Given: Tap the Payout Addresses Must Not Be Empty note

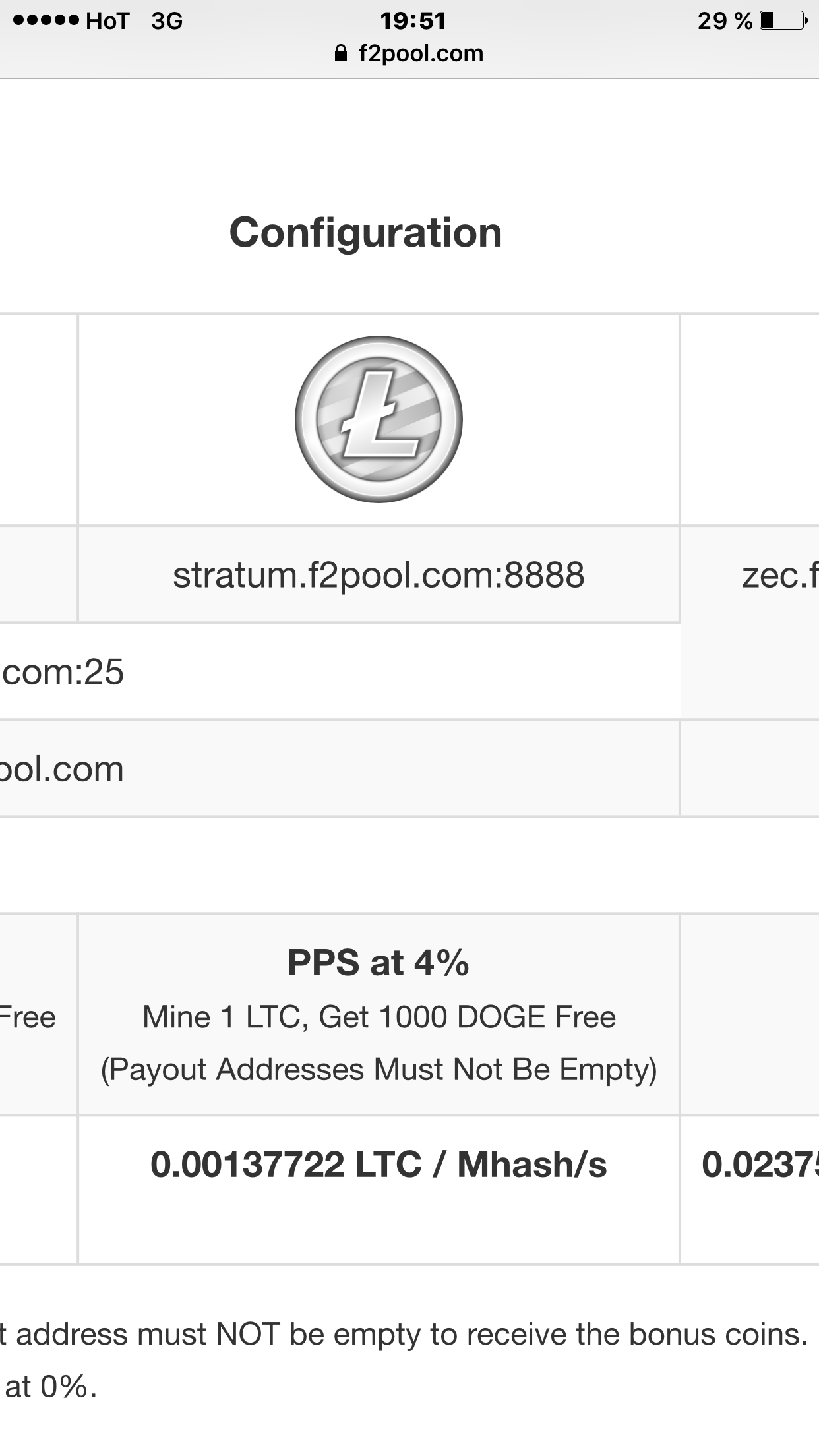Looking at the screenshot, I should [x=379, y=1069].
